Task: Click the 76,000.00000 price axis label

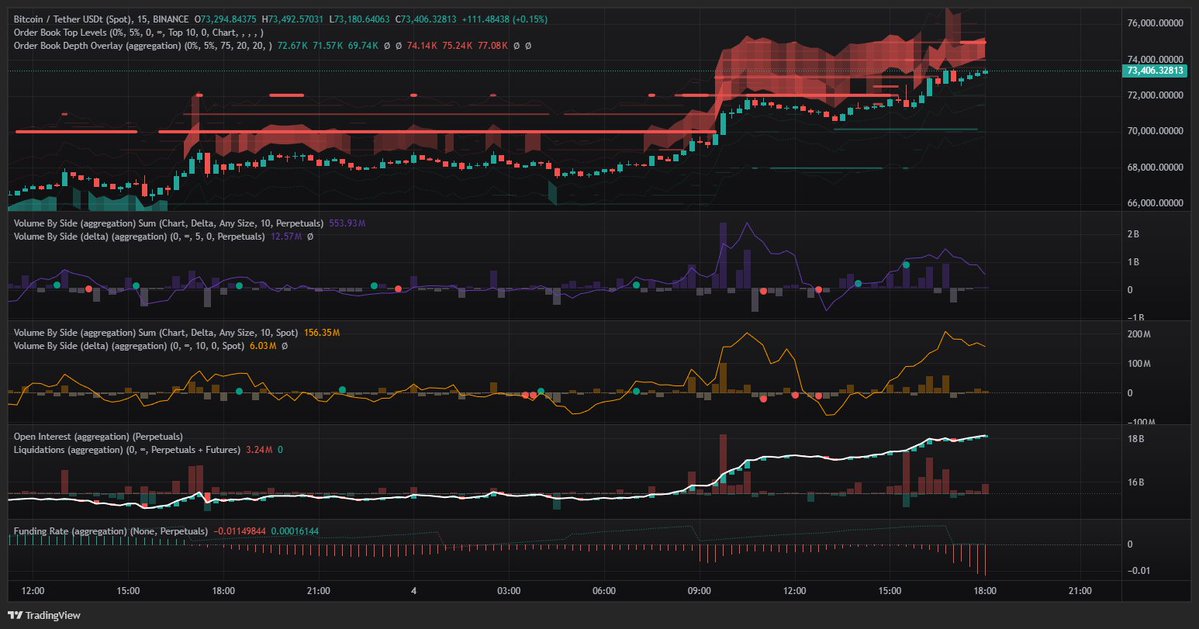Action: (1155, 23)
